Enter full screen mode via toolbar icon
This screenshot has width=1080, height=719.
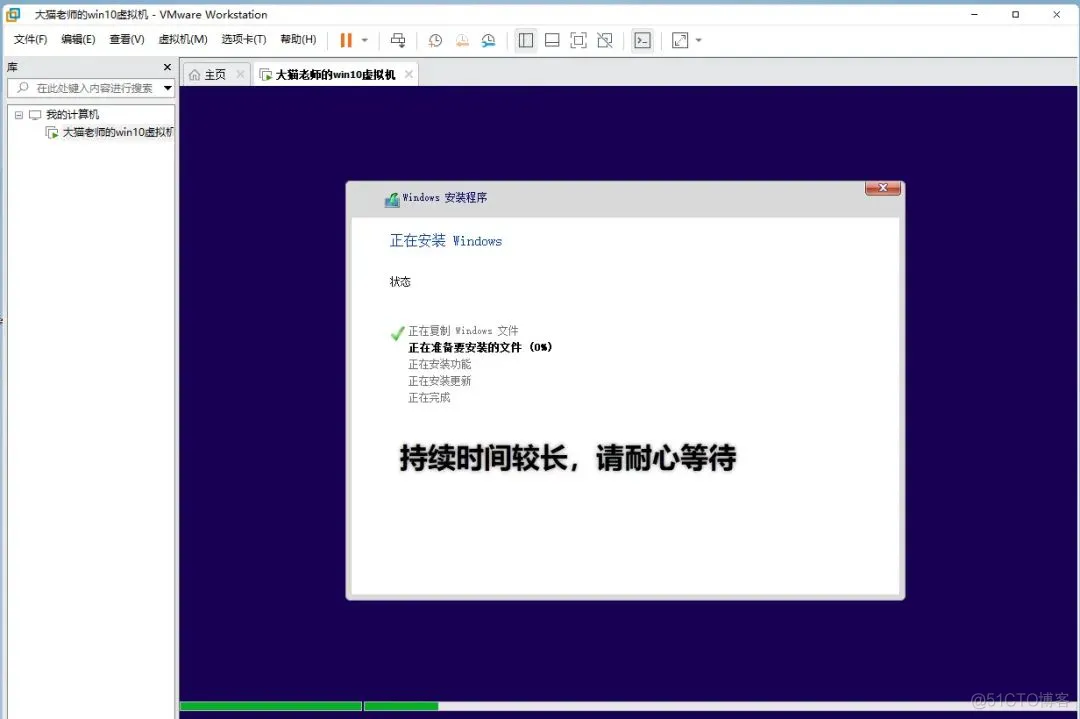(x=579, y=41)
